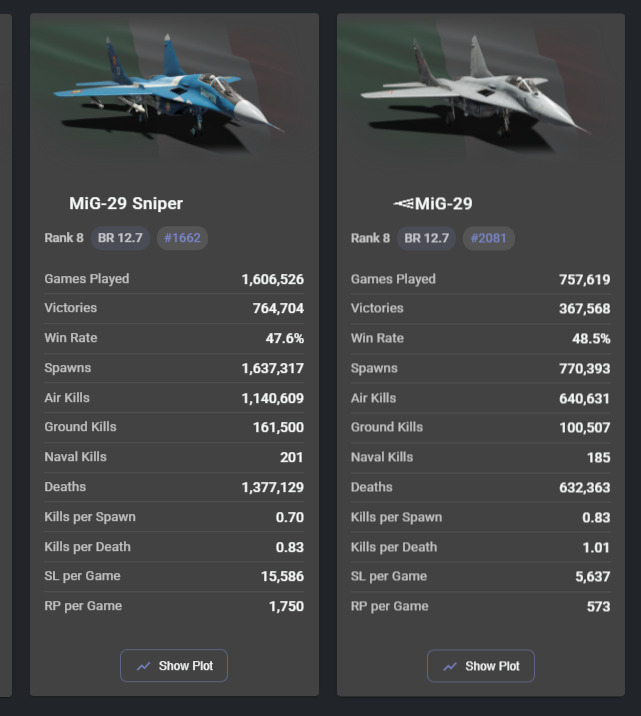Click the chart icon in MiG-29 Sniper's Show Plot

(x=144, y=666)
